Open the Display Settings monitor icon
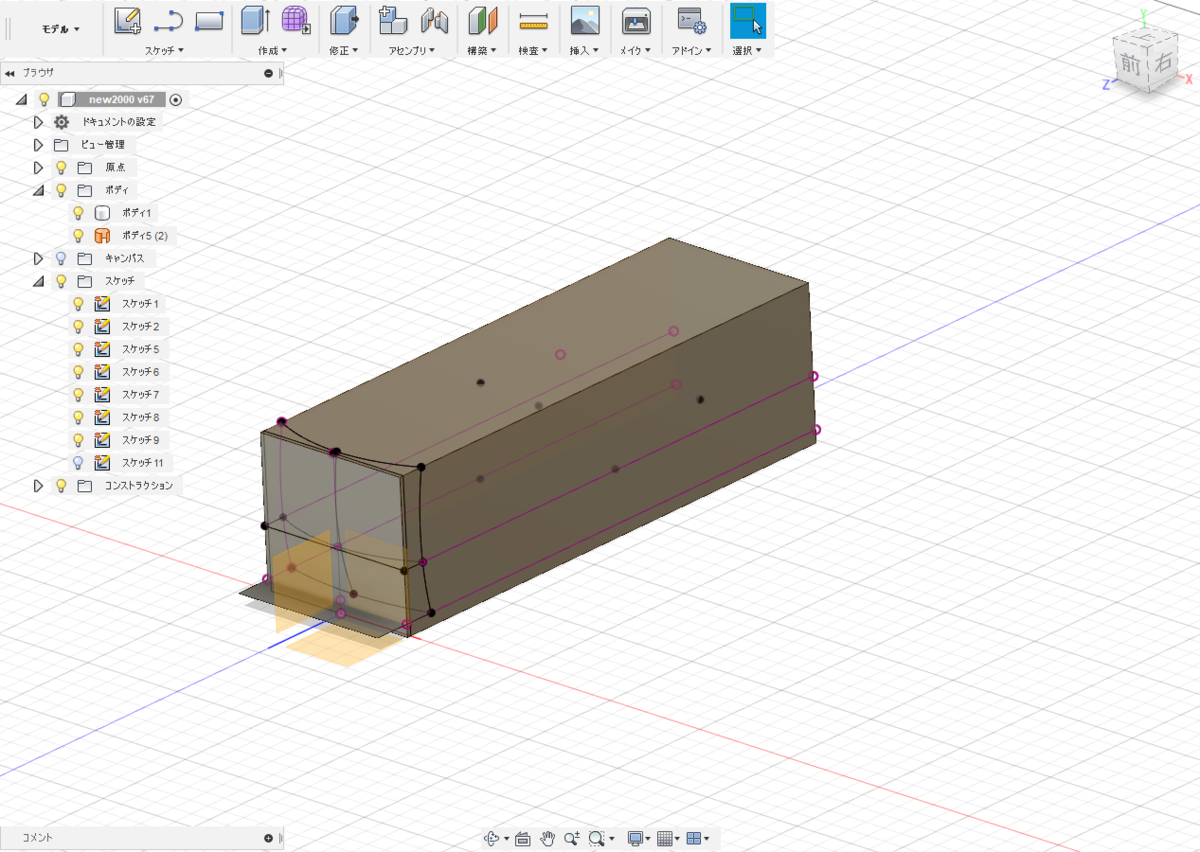 [x=634, y=838]
